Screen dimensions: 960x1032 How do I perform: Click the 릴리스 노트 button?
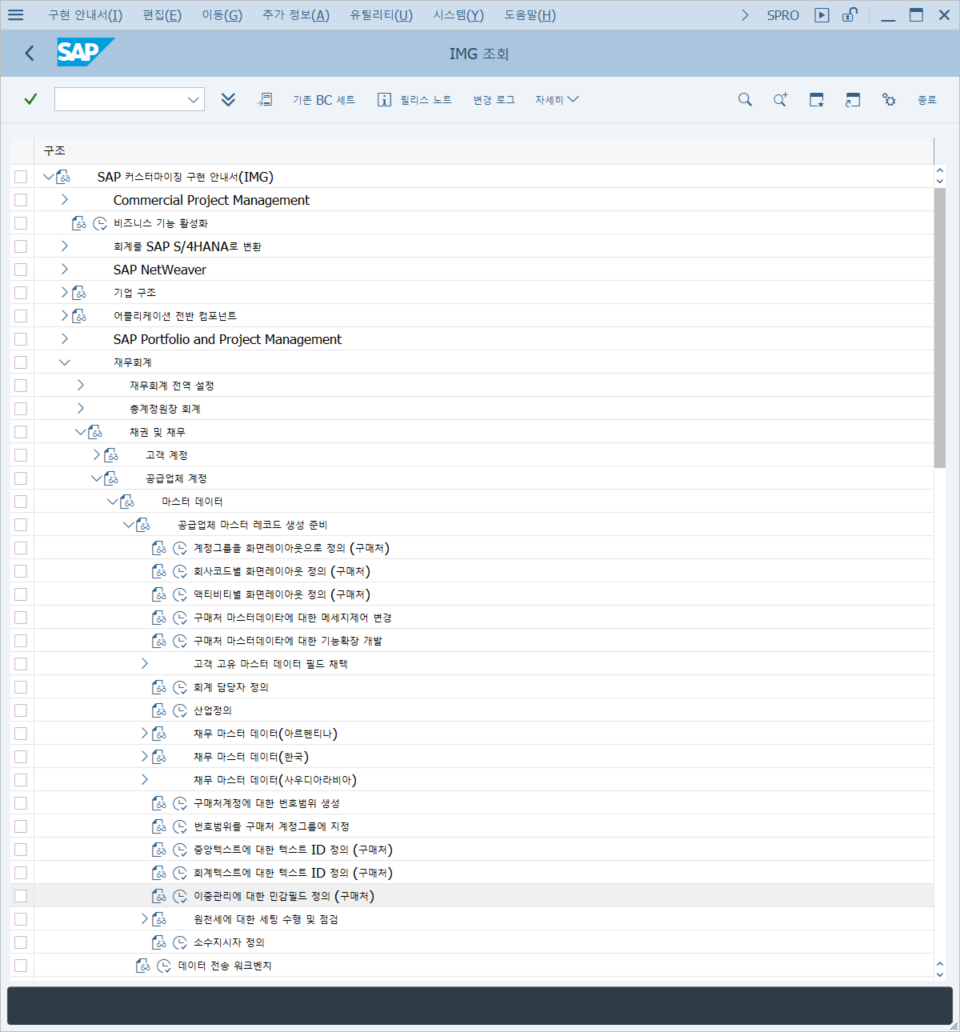pos(426,100)
